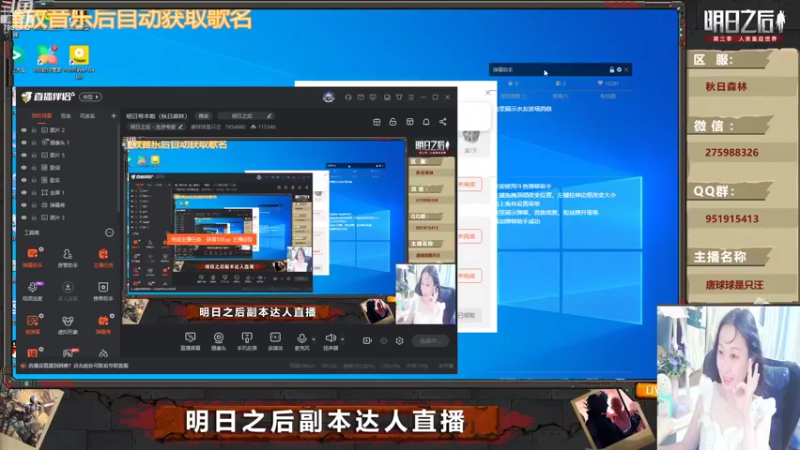The image size is (800, 450).
Task: Click the share icon in the stream info bar
Action: coord(443,122)
